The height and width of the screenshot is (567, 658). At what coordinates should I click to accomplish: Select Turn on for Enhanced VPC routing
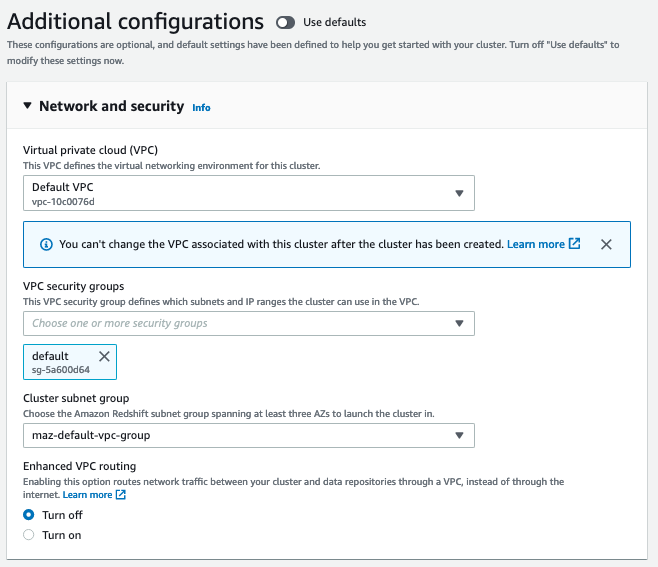tap(29, 535)
